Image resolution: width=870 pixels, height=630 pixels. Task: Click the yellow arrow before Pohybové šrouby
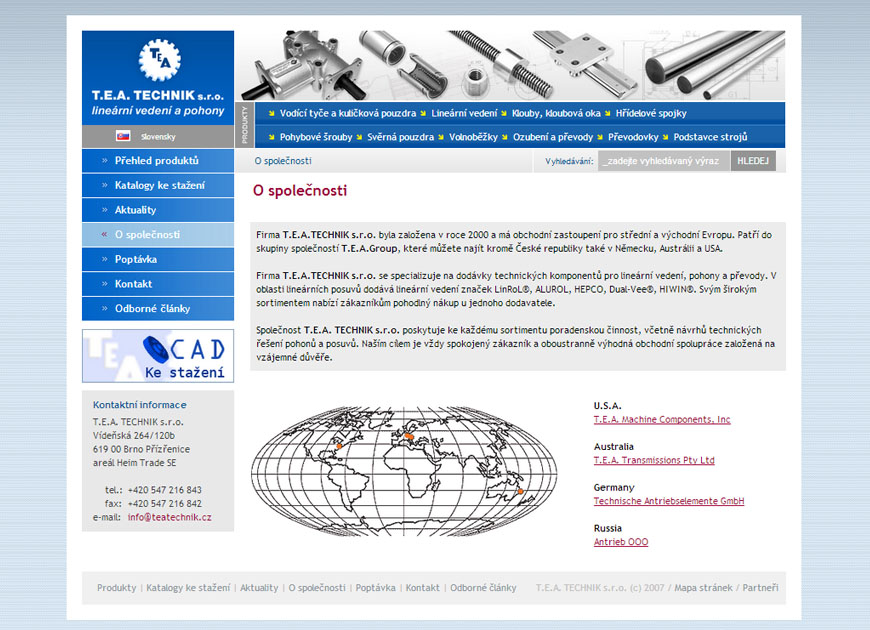[271, 137]
